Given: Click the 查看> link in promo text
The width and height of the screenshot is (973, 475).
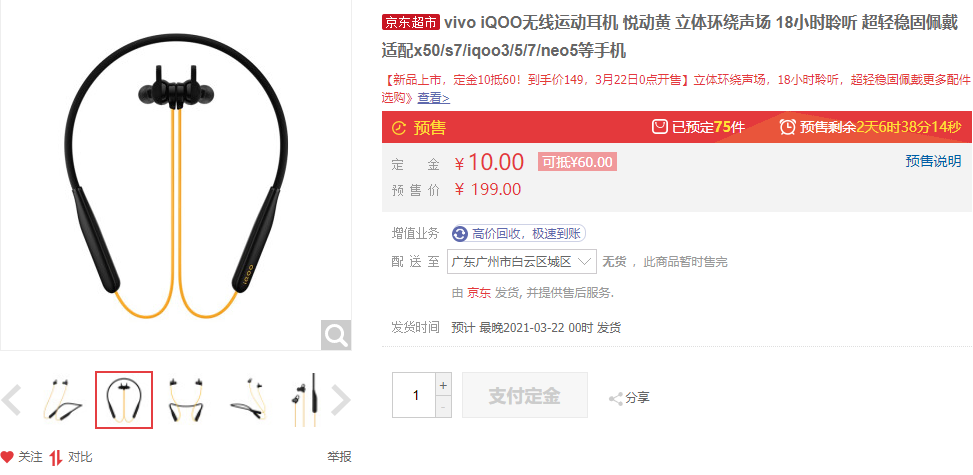Looking at the screenshot, I should pos(433,97).
